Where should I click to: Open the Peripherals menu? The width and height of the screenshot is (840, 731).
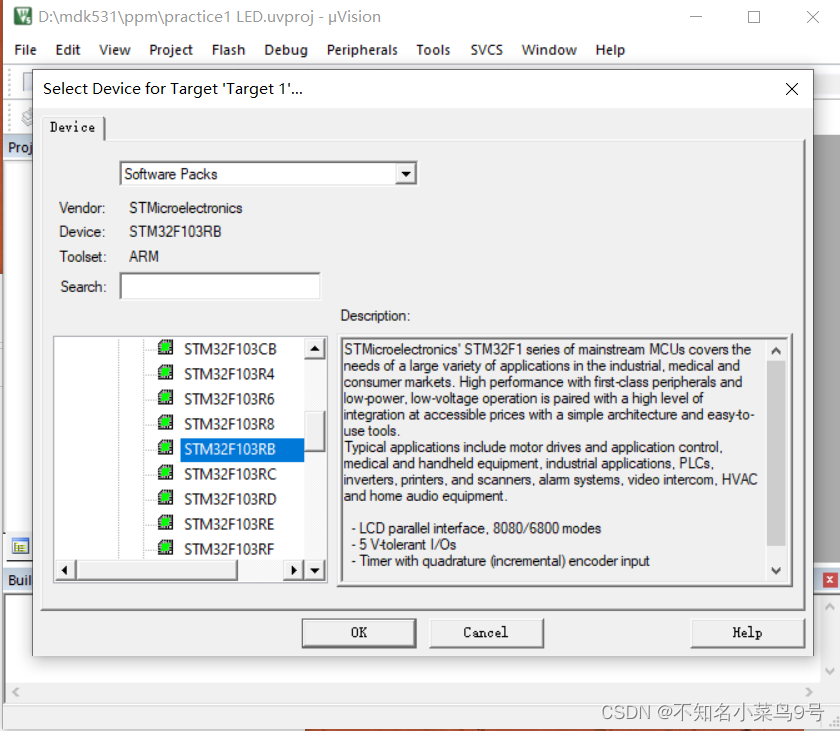tap(362, 50)
